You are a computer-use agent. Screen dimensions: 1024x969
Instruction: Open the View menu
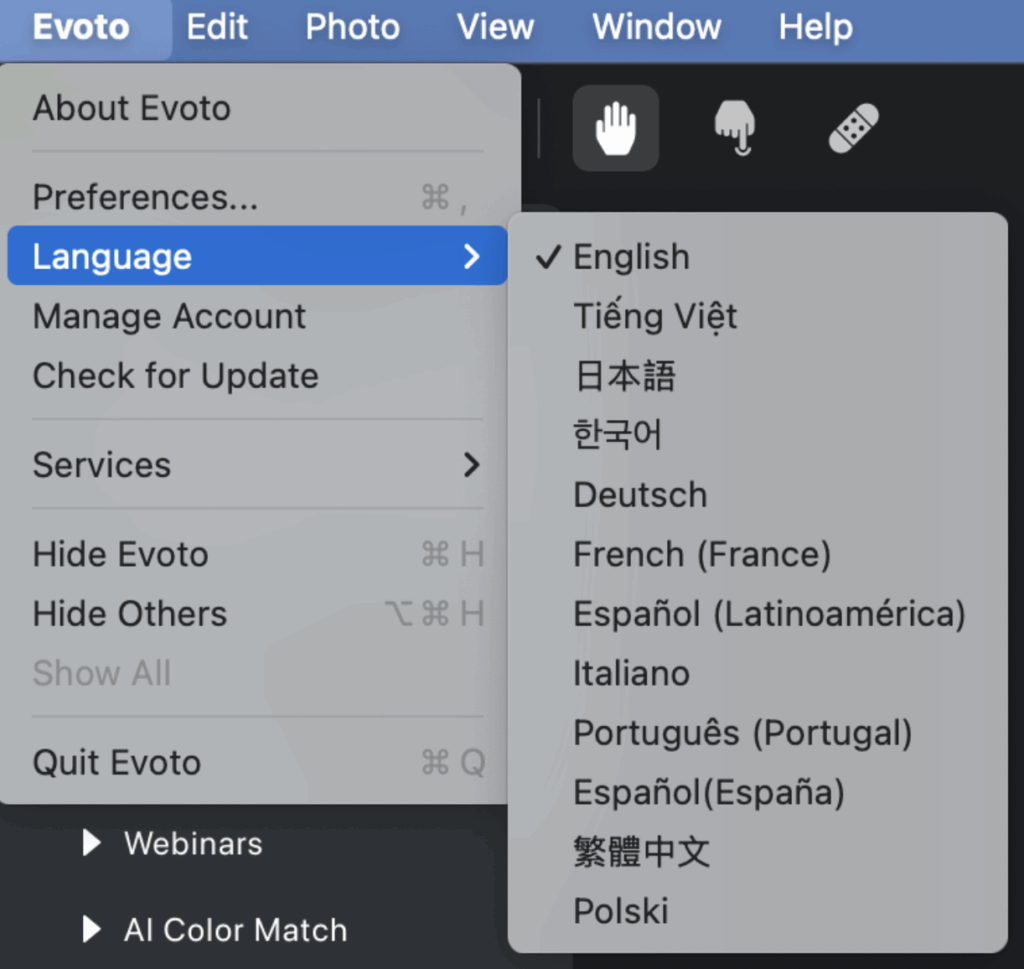(x=494, y=27)
